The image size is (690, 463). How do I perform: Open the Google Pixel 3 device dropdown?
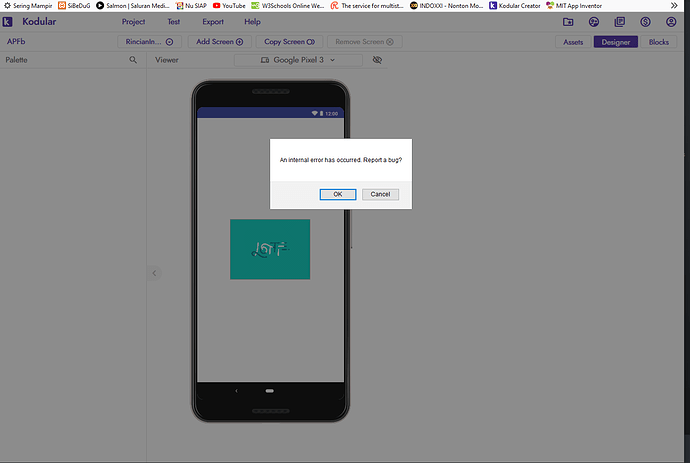tap(298, 60)
